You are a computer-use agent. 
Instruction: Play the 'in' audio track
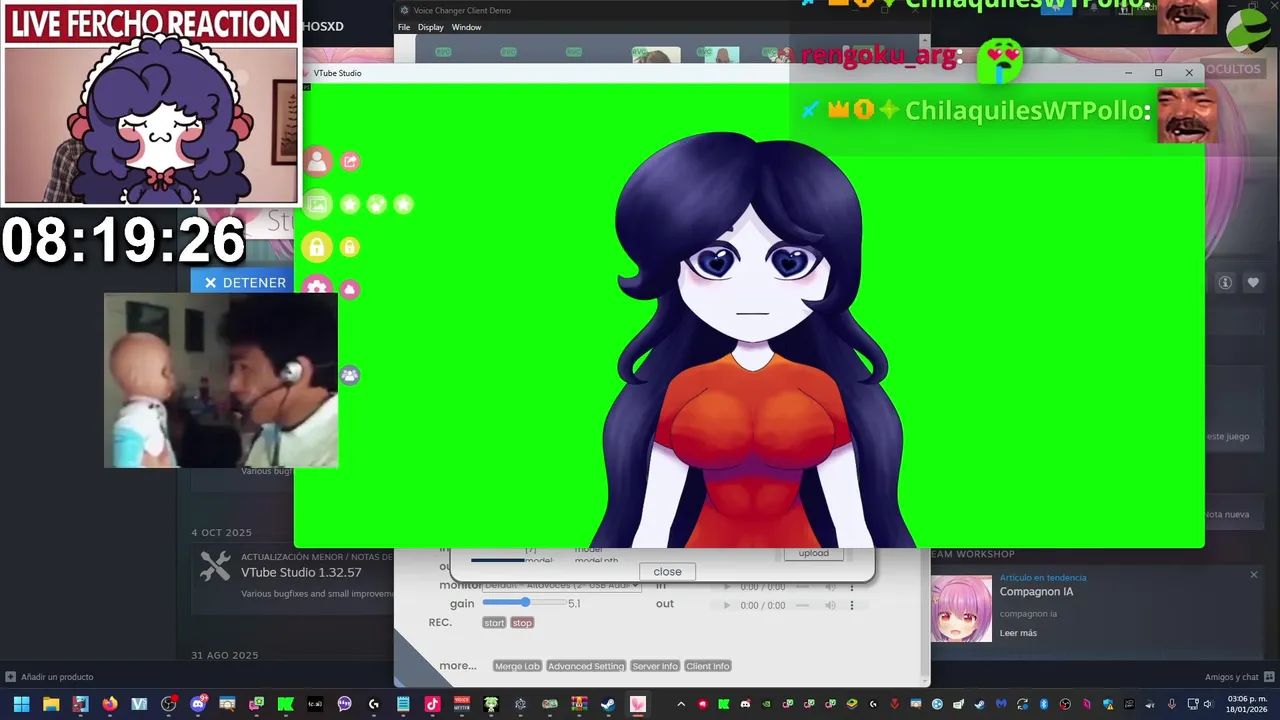tap(727, 586)
